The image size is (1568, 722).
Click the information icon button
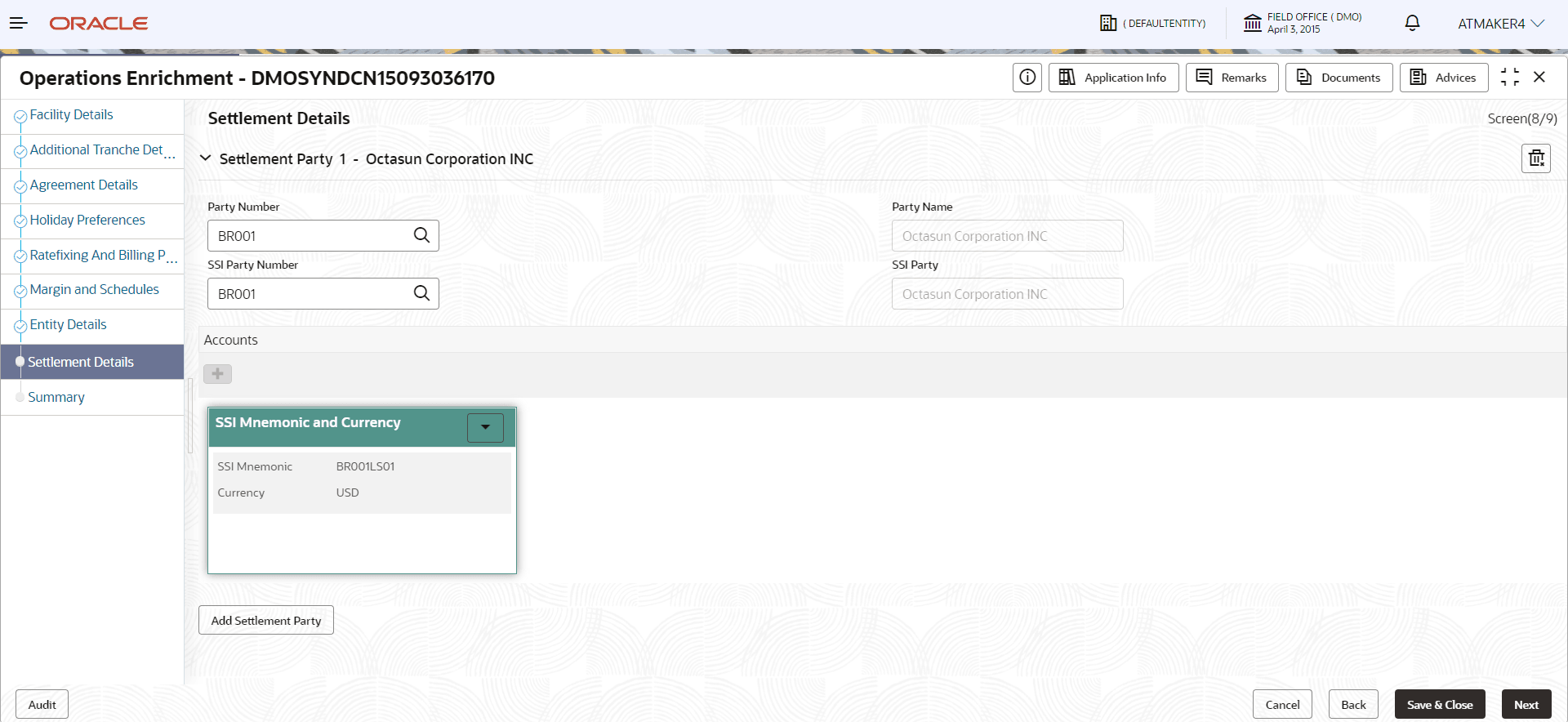point(1027,78)
